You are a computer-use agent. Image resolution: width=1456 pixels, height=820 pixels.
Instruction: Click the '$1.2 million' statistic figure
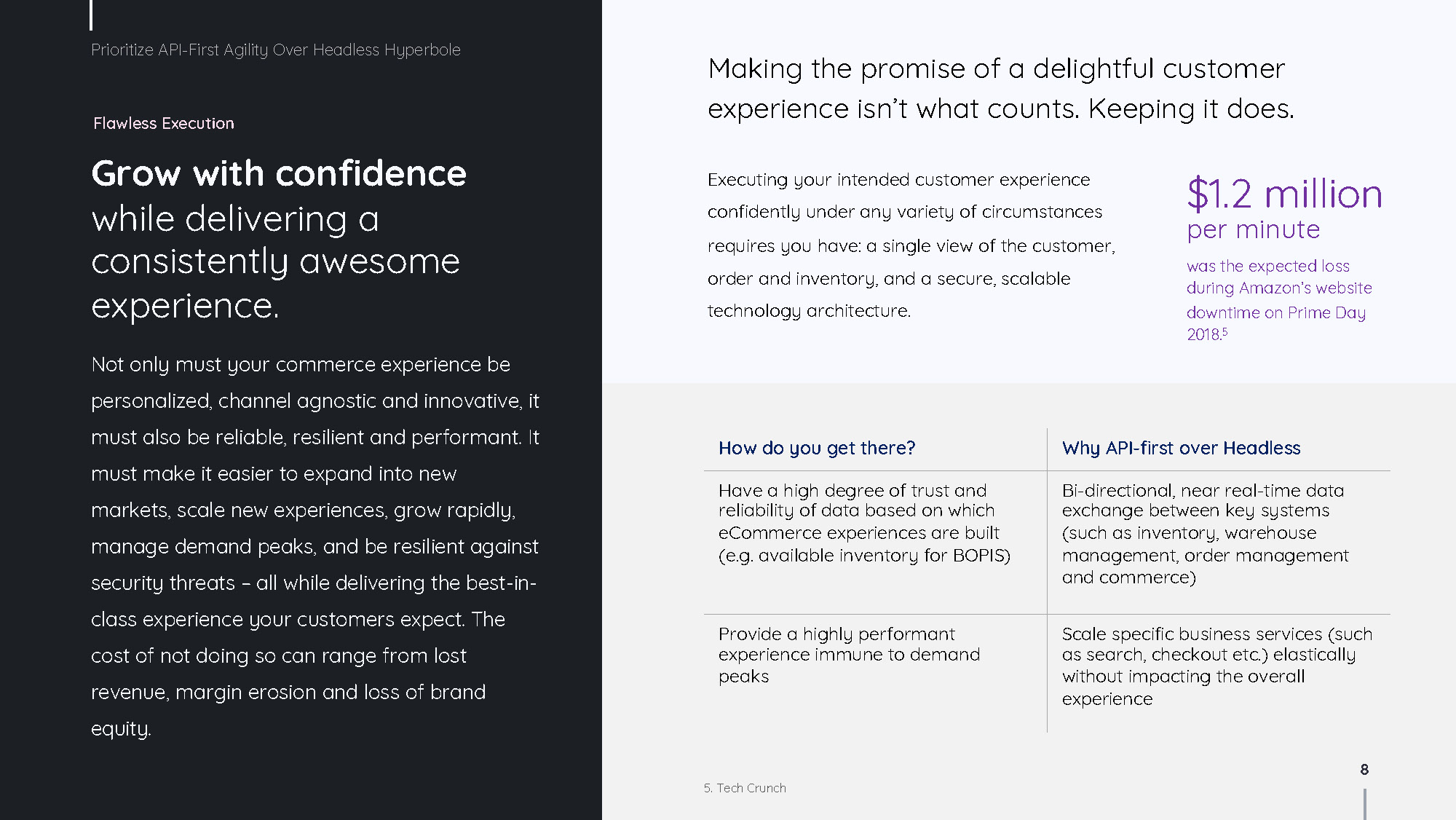pos(1284,194)
